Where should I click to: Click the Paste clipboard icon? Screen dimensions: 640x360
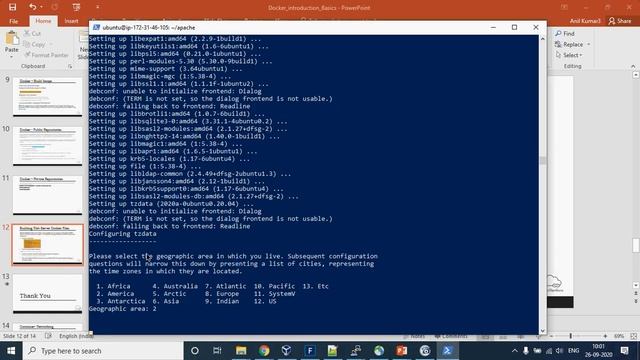pyautogui.click(x=12, y=38)
